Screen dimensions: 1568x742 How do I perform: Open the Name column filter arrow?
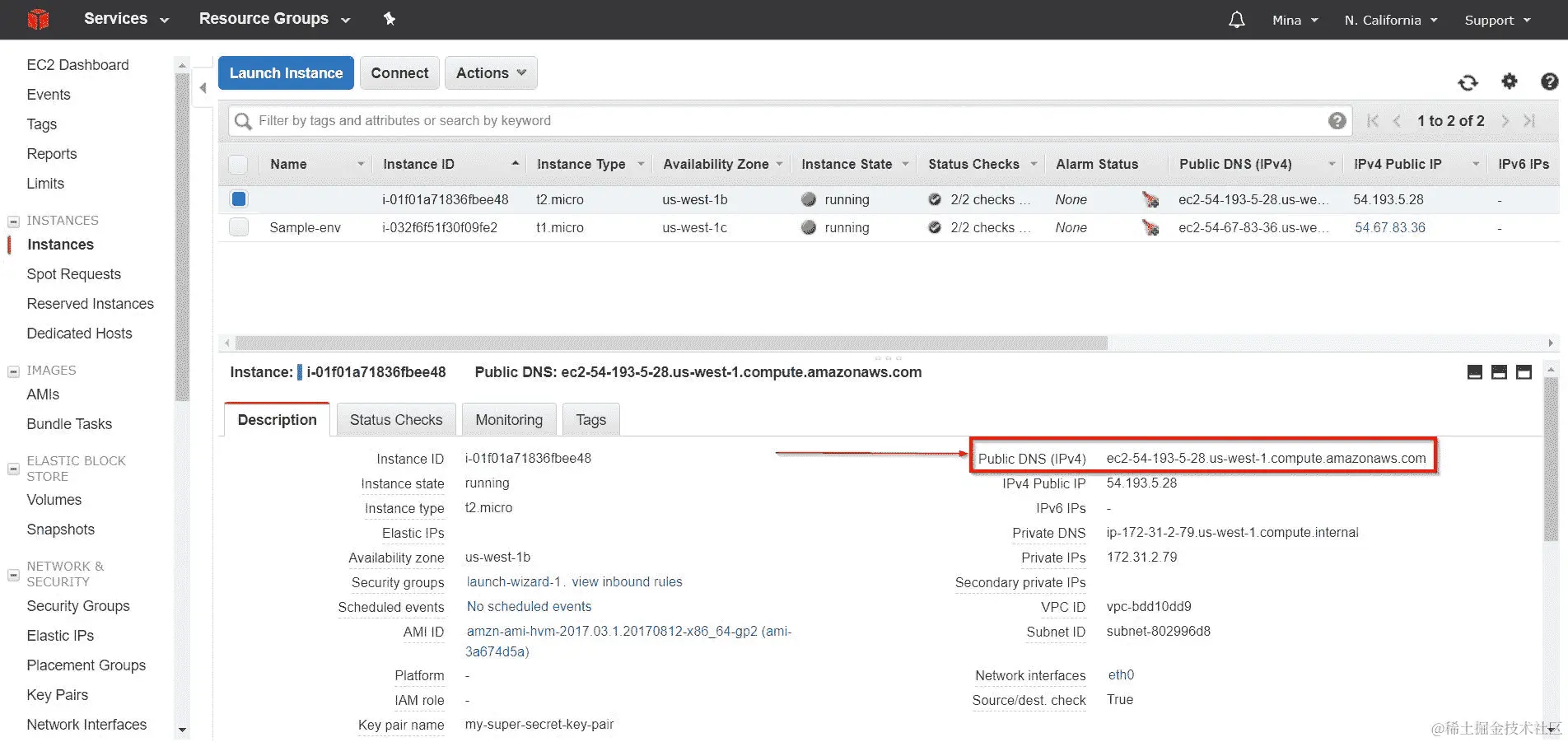coord(361,164)
